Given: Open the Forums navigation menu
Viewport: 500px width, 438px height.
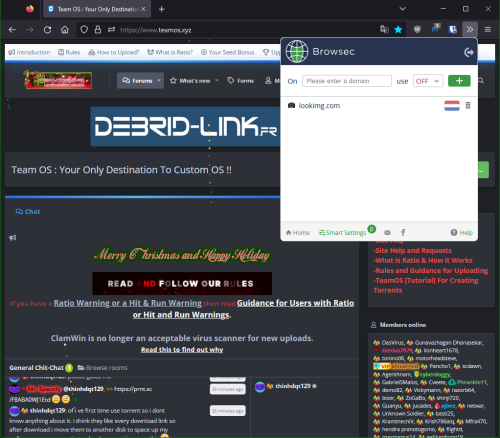Looking at the screenshot, I should pyautogui.click(x=137, y=81).
